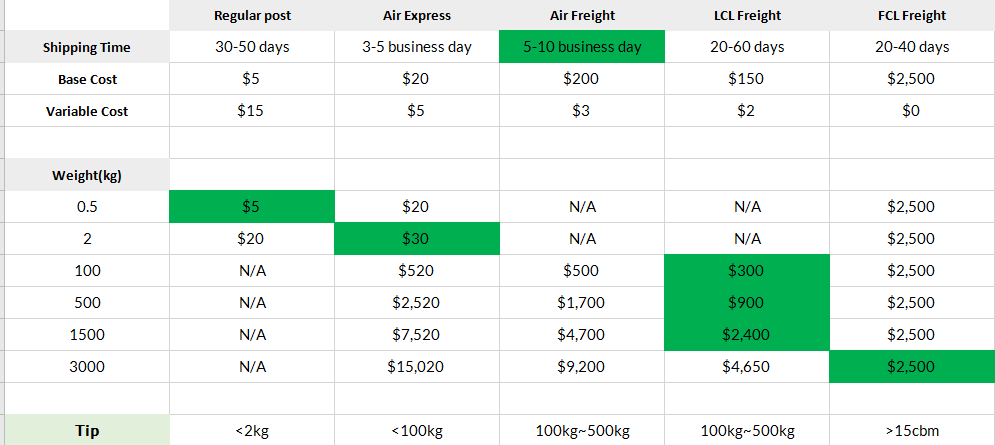Select the Weight(kg) header cell
Viewport: 995px width, 445px height.
pos(87,175)
